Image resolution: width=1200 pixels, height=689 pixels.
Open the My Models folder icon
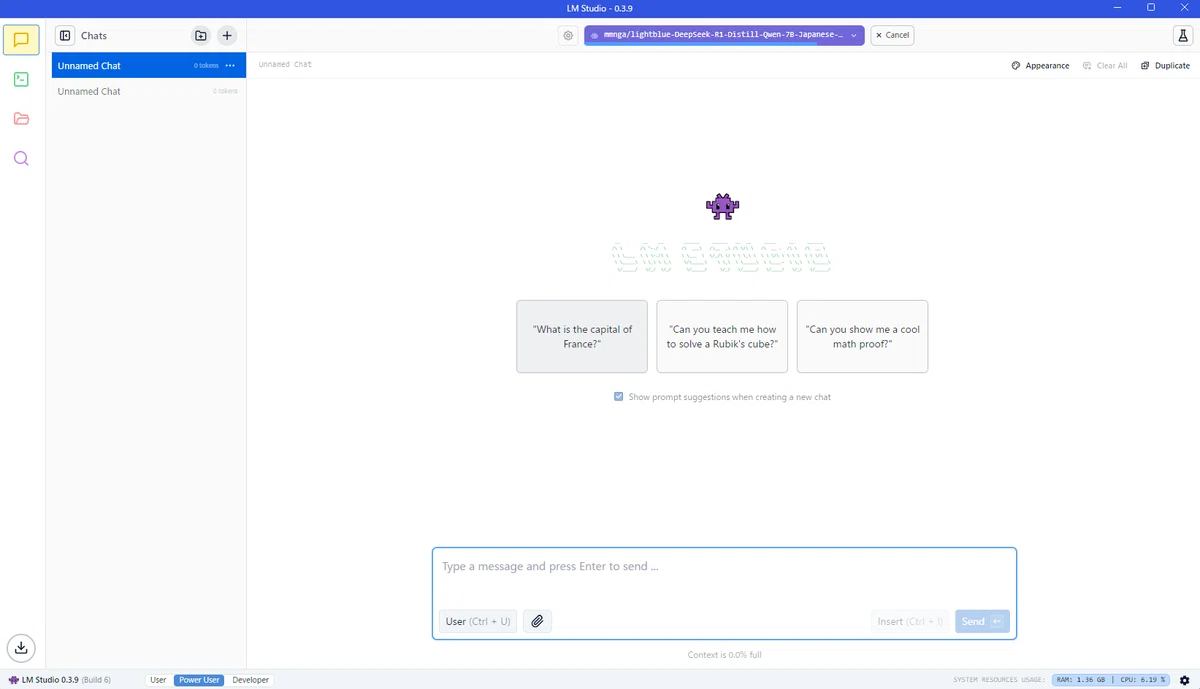pos(21,119)
